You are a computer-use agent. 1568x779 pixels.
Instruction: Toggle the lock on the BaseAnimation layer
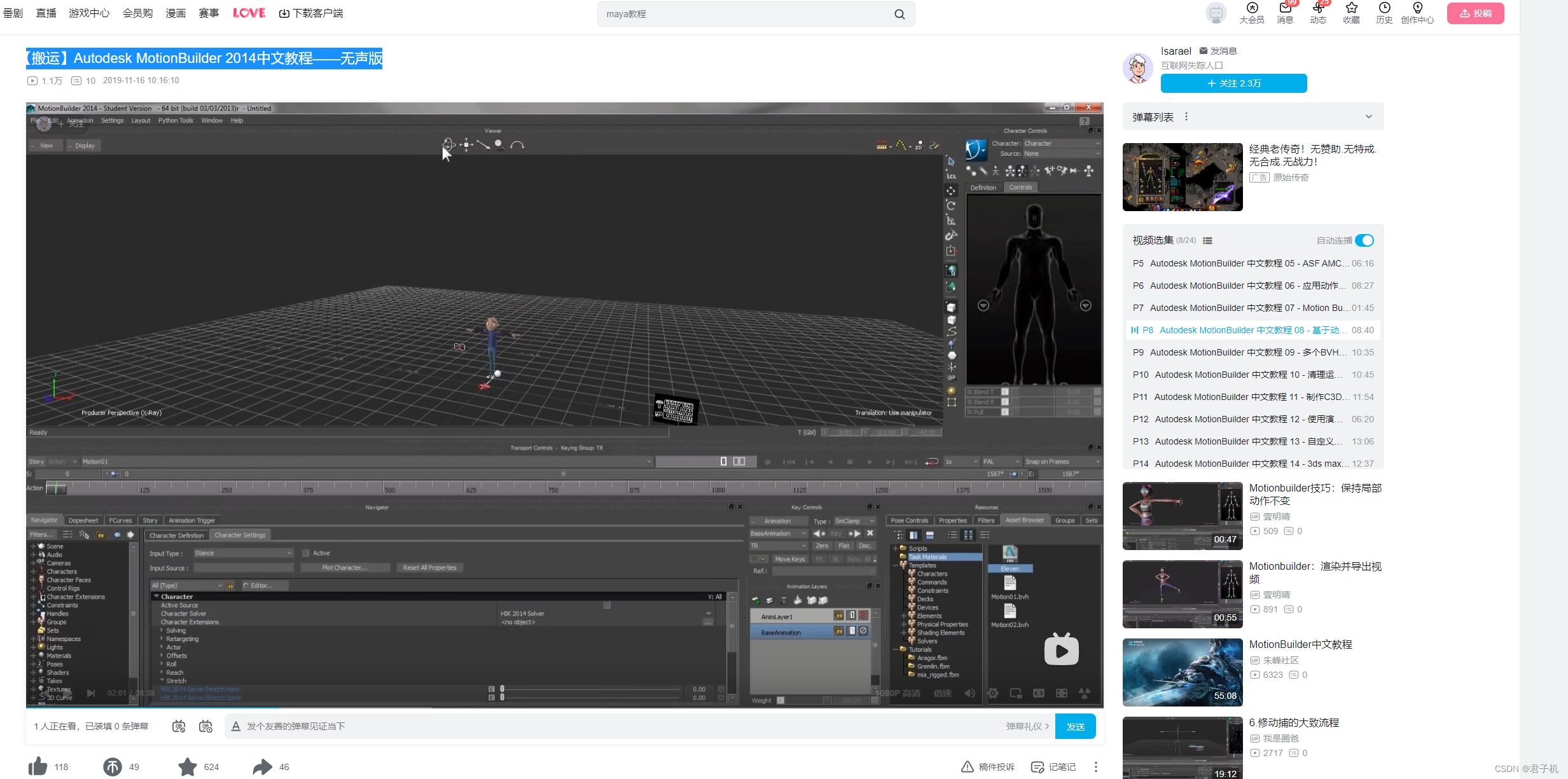838,631
